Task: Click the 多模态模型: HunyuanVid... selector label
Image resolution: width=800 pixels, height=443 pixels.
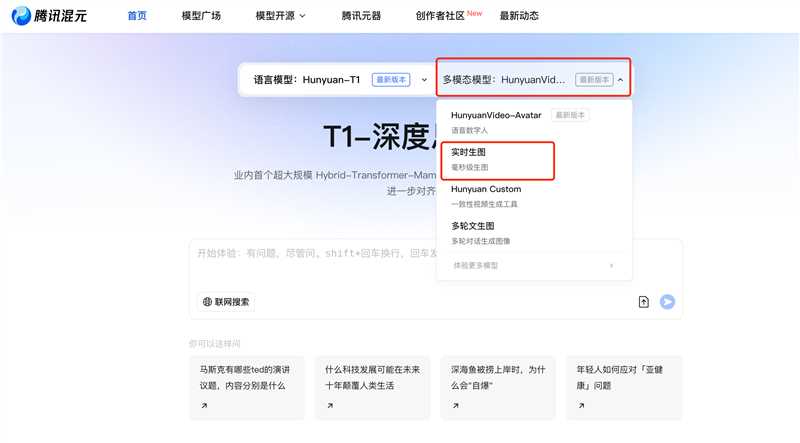Action: pyautogui.click(x=504, y=80)
